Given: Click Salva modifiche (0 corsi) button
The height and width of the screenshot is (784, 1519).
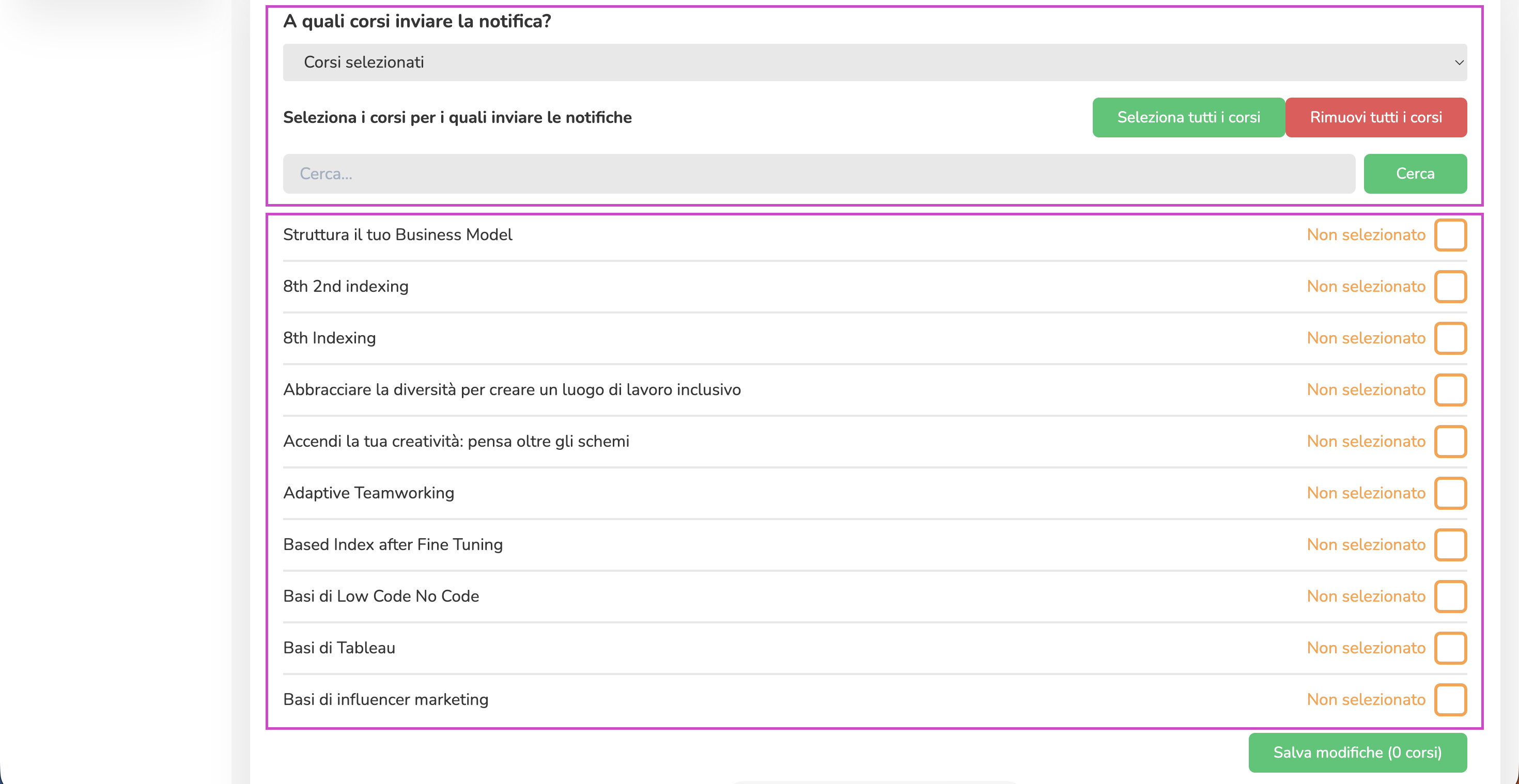Looking at the screenshot, I should pos(1357,753).
